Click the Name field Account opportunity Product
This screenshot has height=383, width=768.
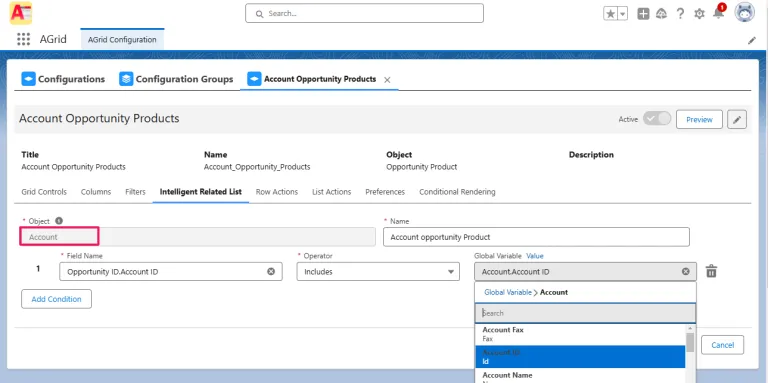tap(536, 237)
